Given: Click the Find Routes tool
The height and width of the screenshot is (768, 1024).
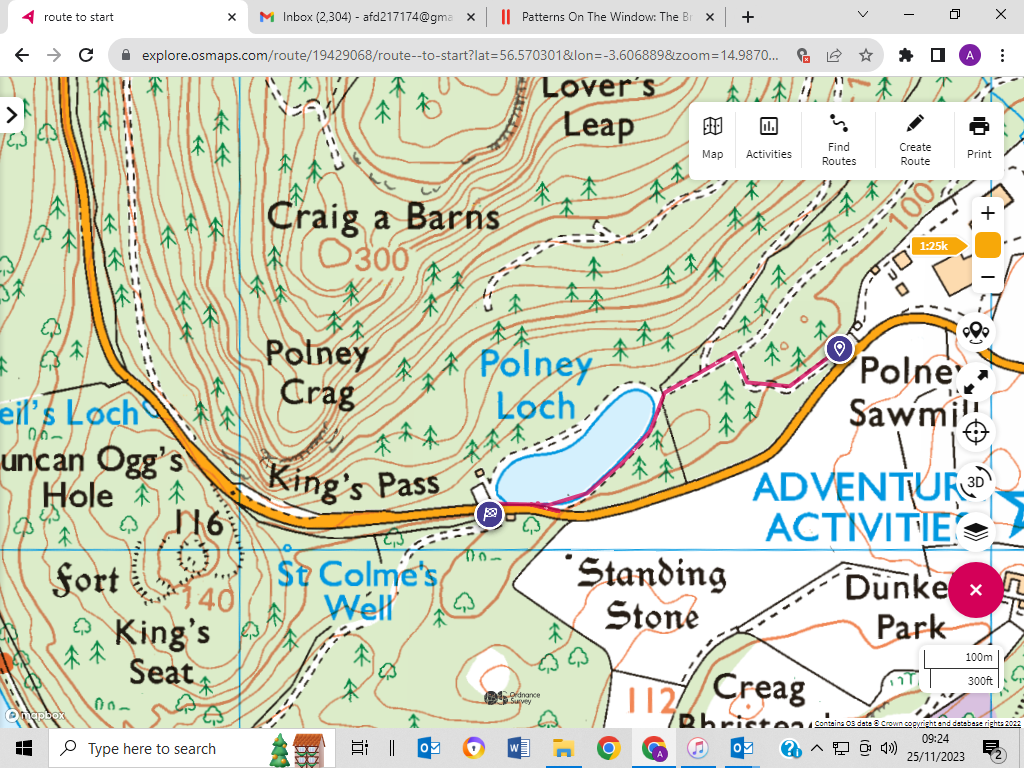Looking at the screenshot, I should click(x=838, y=138).
